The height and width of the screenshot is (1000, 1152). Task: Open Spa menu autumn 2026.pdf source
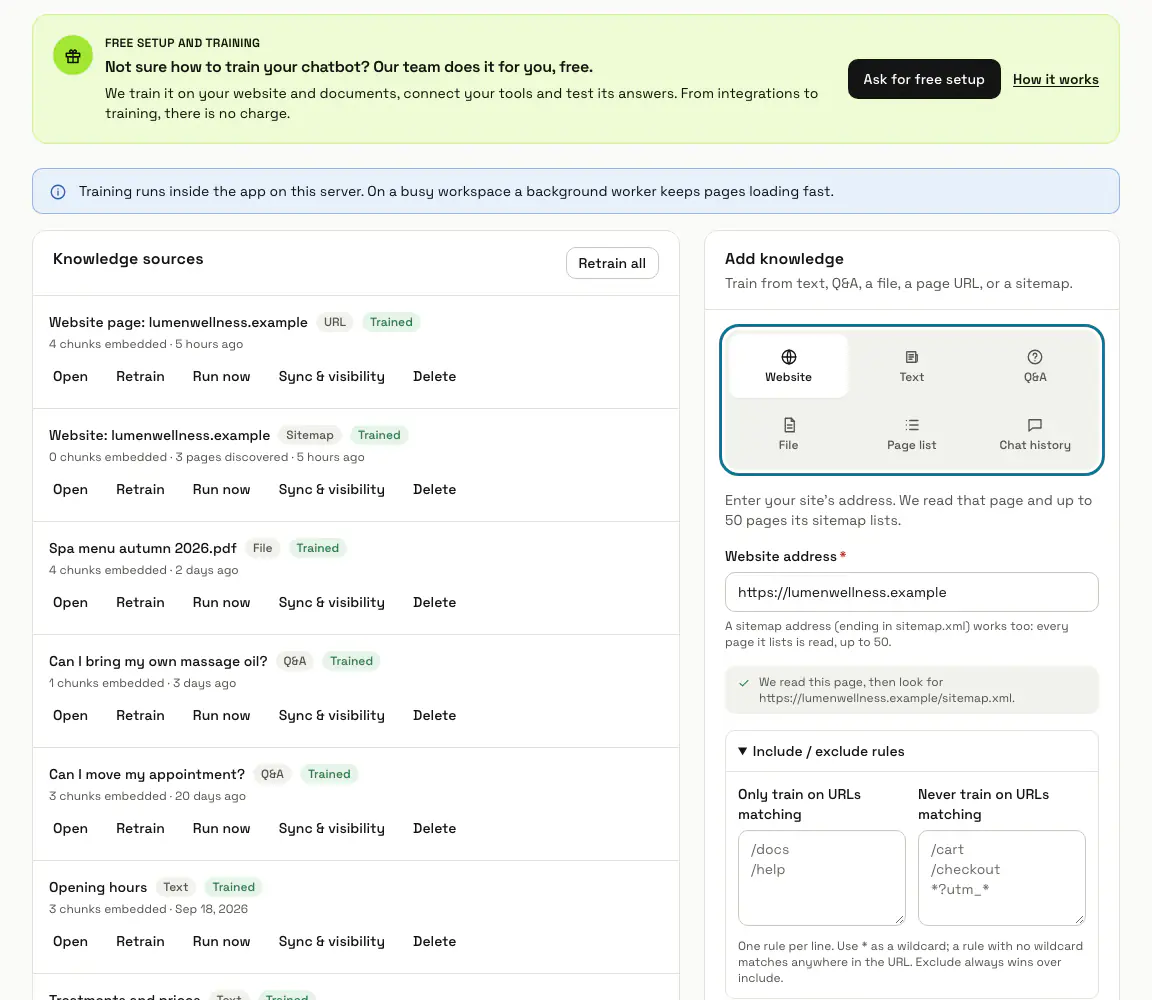71,602
